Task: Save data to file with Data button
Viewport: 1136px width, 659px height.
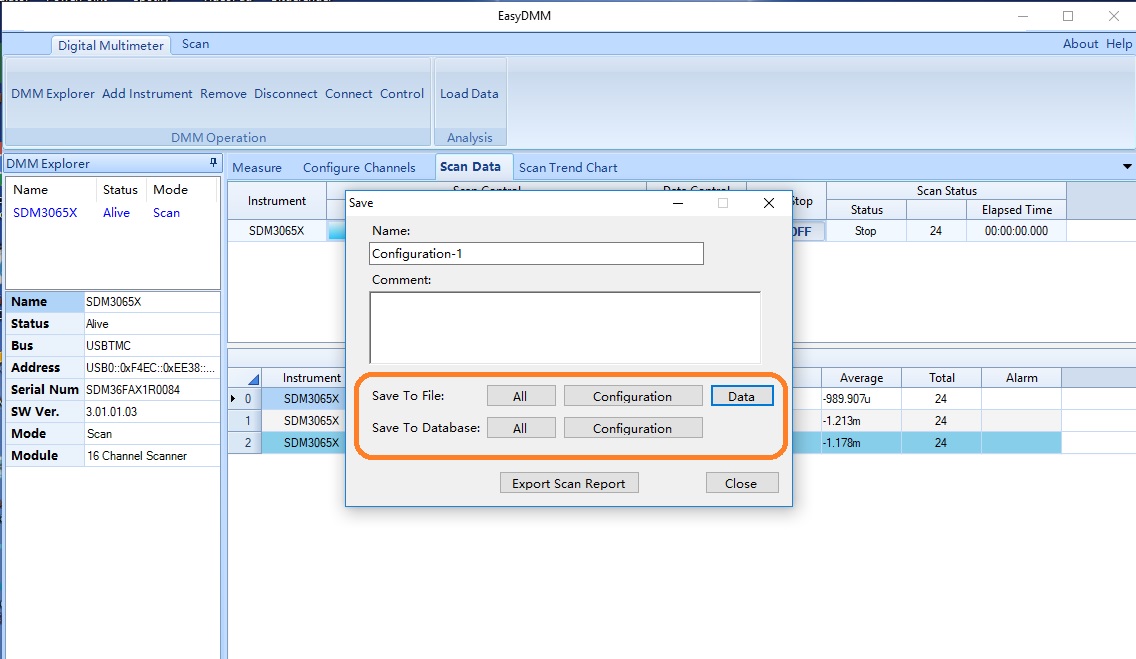Action: [741, 396]
